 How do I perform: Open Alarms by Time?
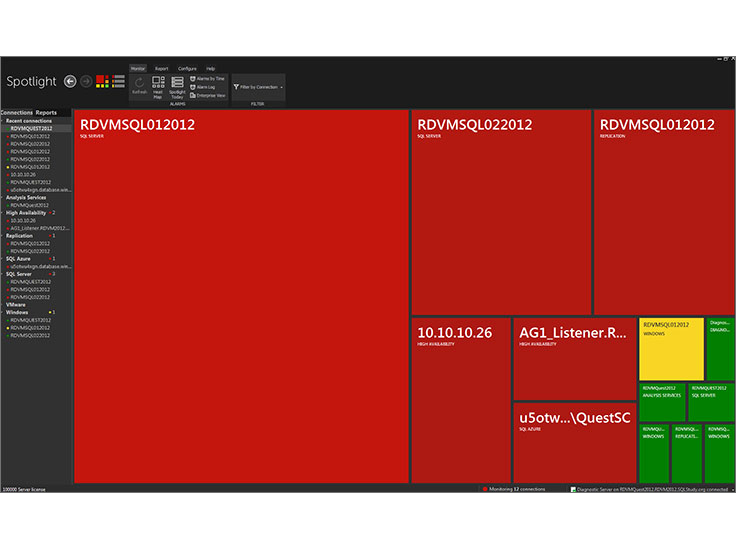coord(207,78)
